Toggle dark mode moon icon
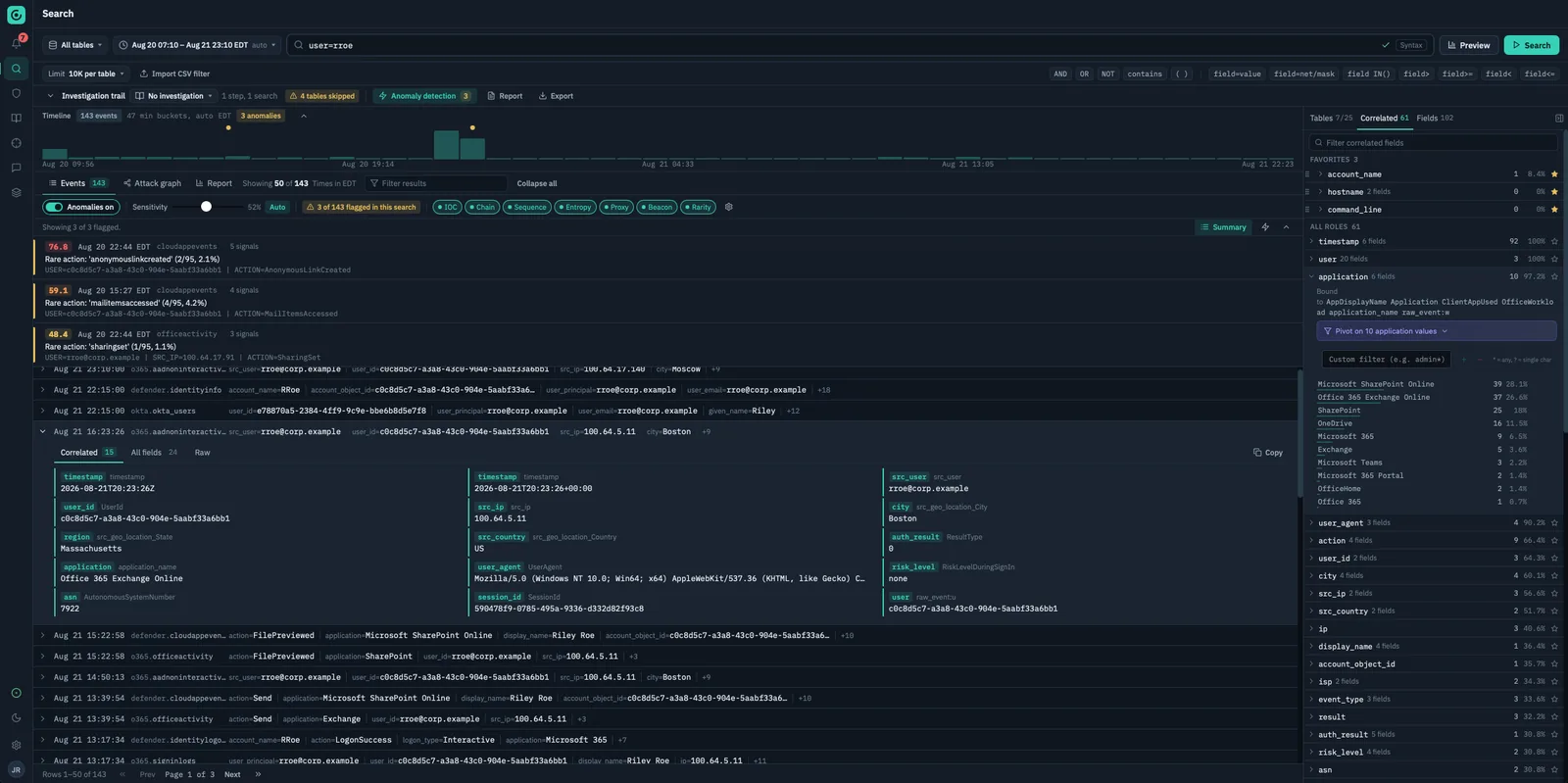The width and height of the screenshot is (1568, 783). [16, 718]
